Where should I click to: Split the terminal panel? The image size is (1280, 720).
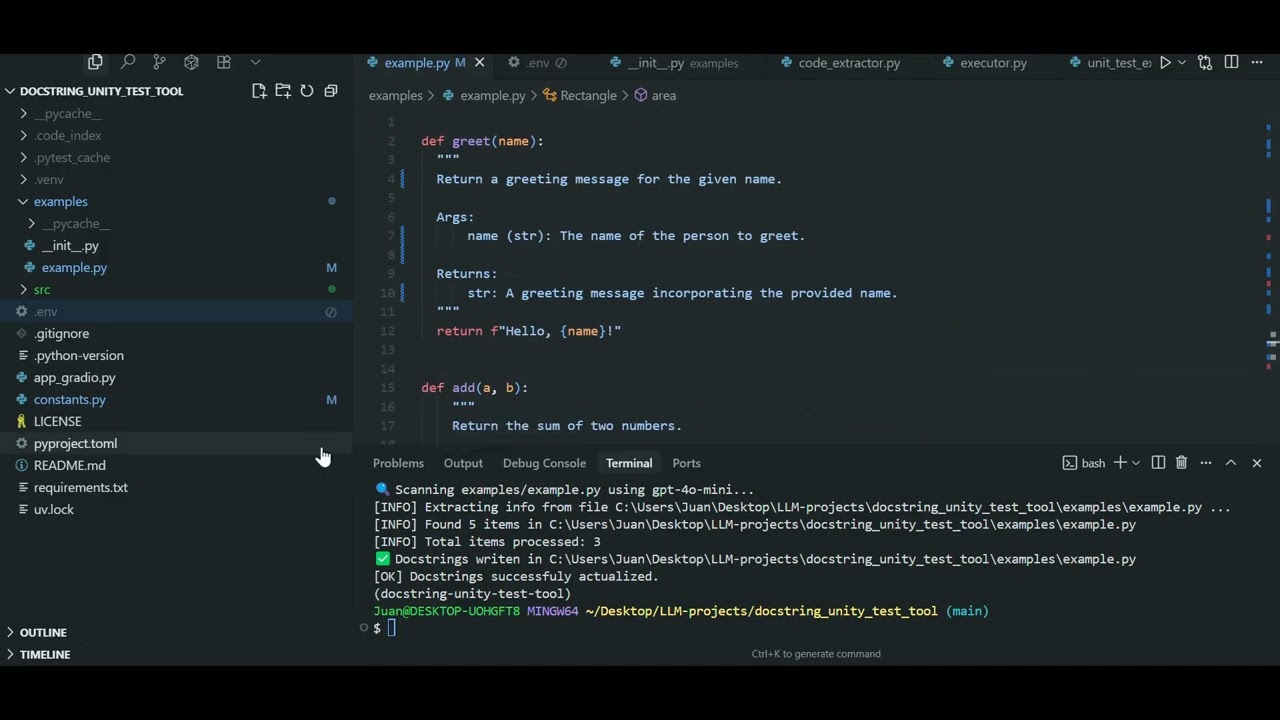(1158, 463)
